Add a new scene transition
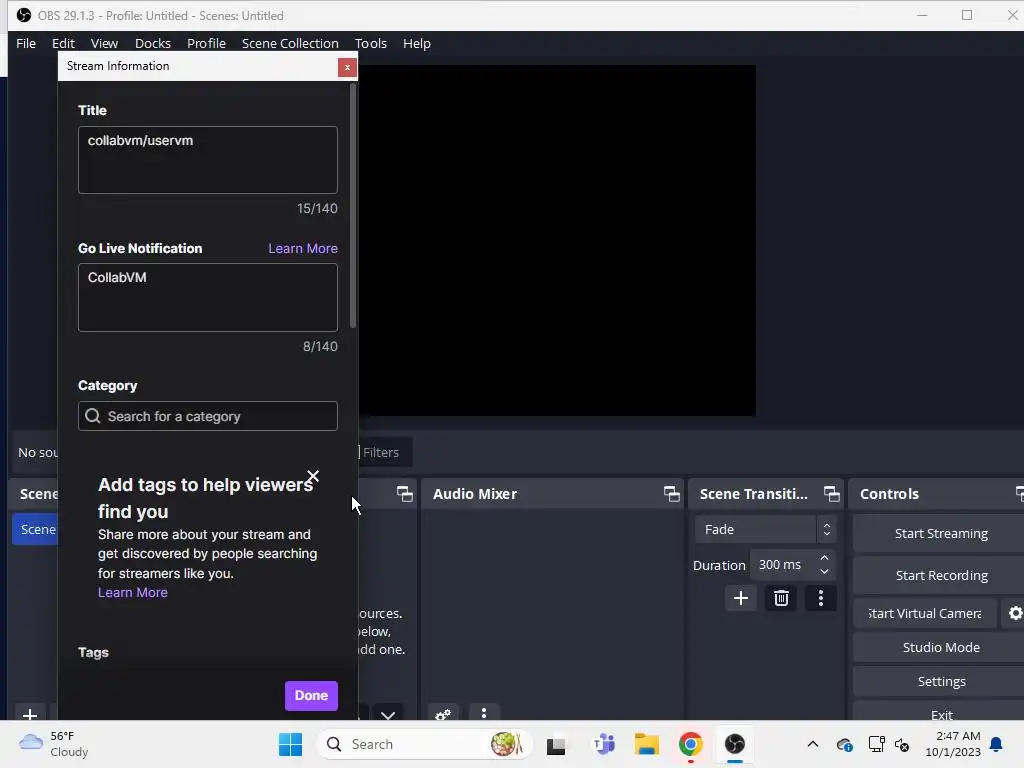 741,598
